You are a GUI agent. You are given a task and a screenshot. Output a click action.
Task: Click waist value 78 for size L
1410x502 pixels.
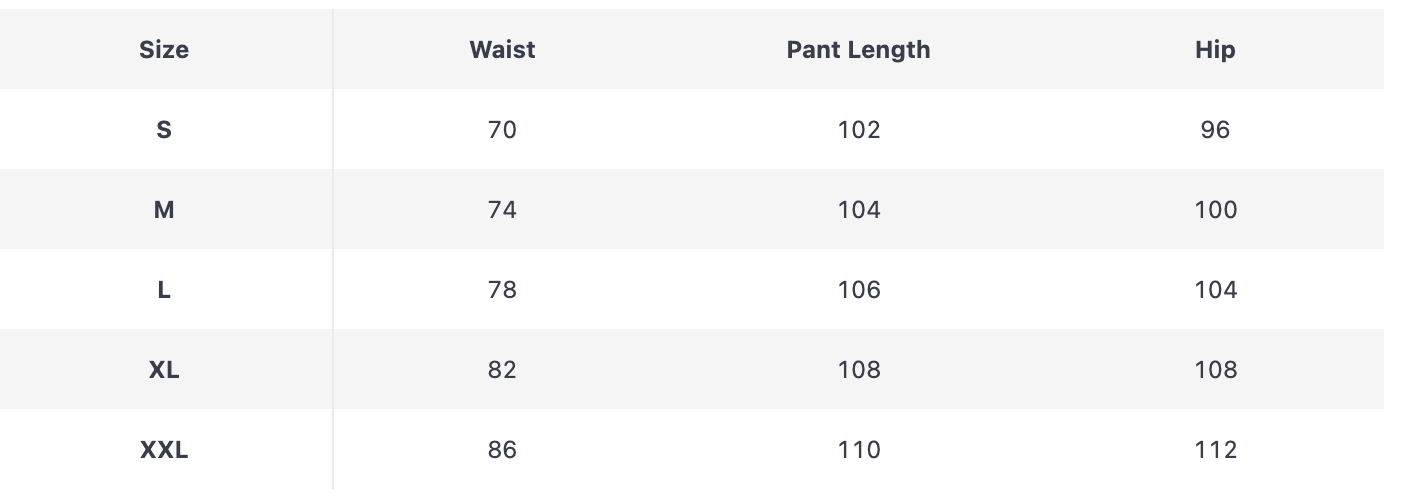coord(502,290)
